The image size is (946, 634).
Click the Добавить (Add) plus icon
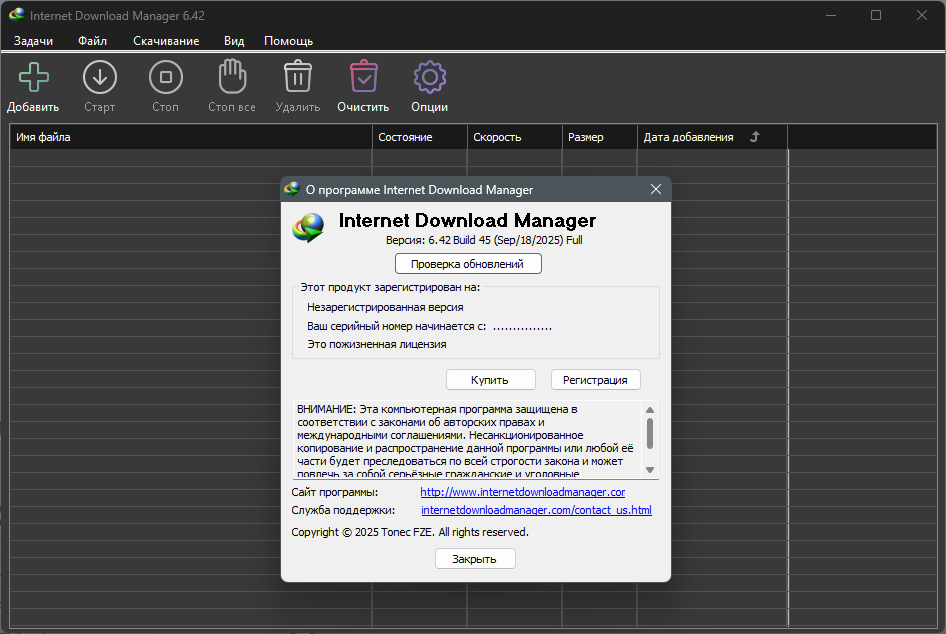[33, 77]
